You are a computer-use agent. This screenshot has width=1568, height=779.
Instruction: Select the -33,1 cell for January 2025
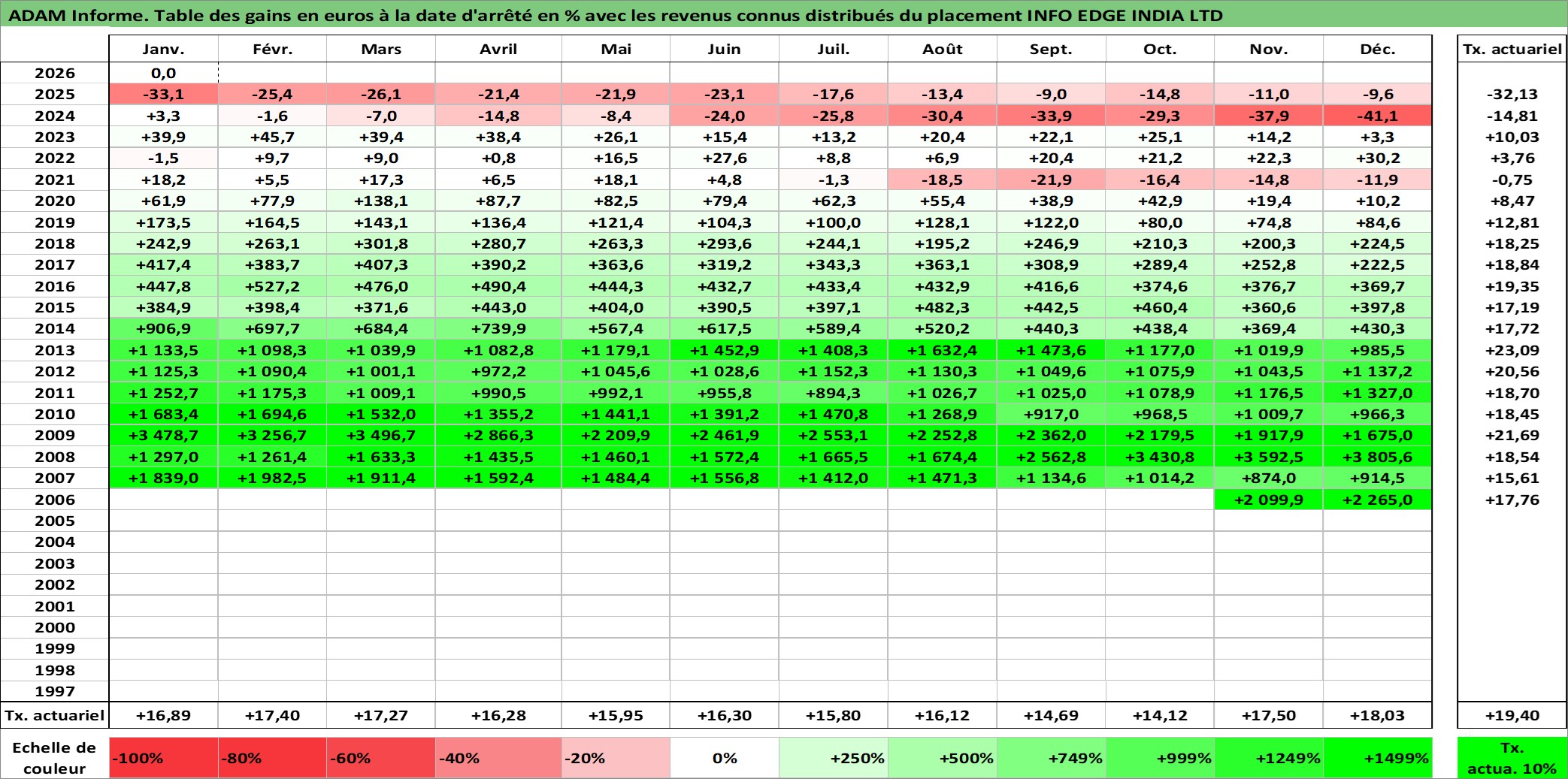[x=164, y=94]
